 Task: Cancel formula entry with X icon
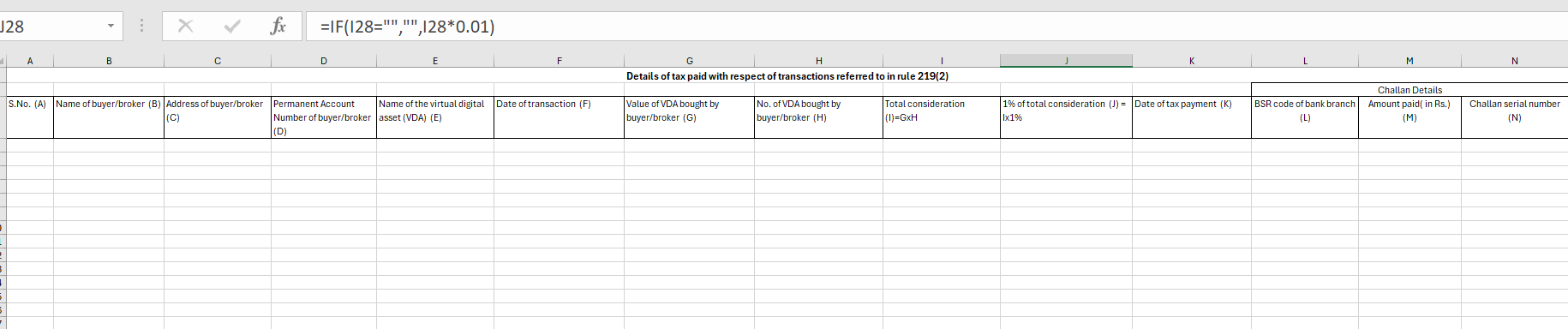pyautogui.click(x=185, y=27)
